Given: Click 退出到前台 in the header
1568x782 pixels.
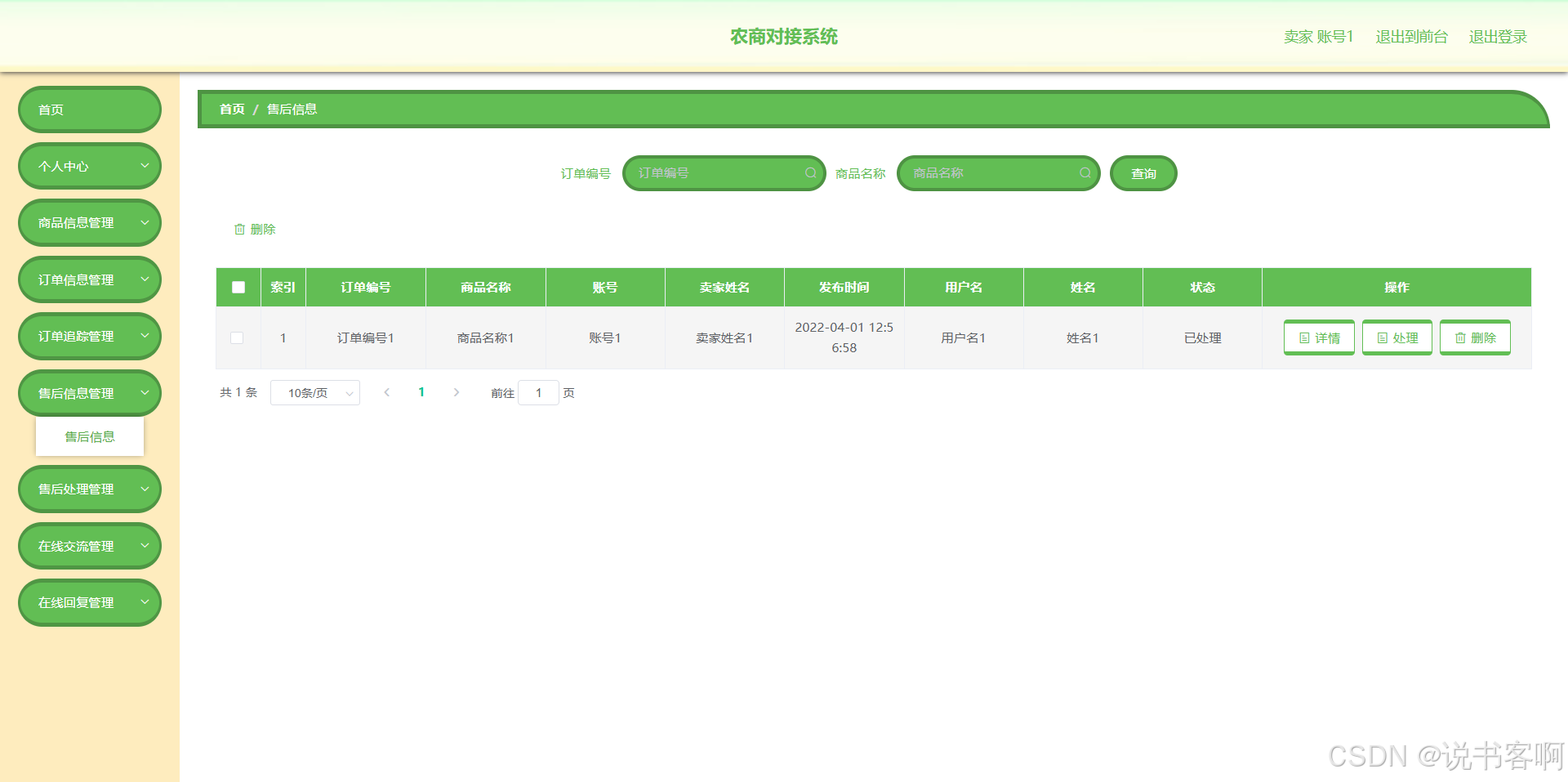Looking at the screenshot, I should coord(1411,37).
